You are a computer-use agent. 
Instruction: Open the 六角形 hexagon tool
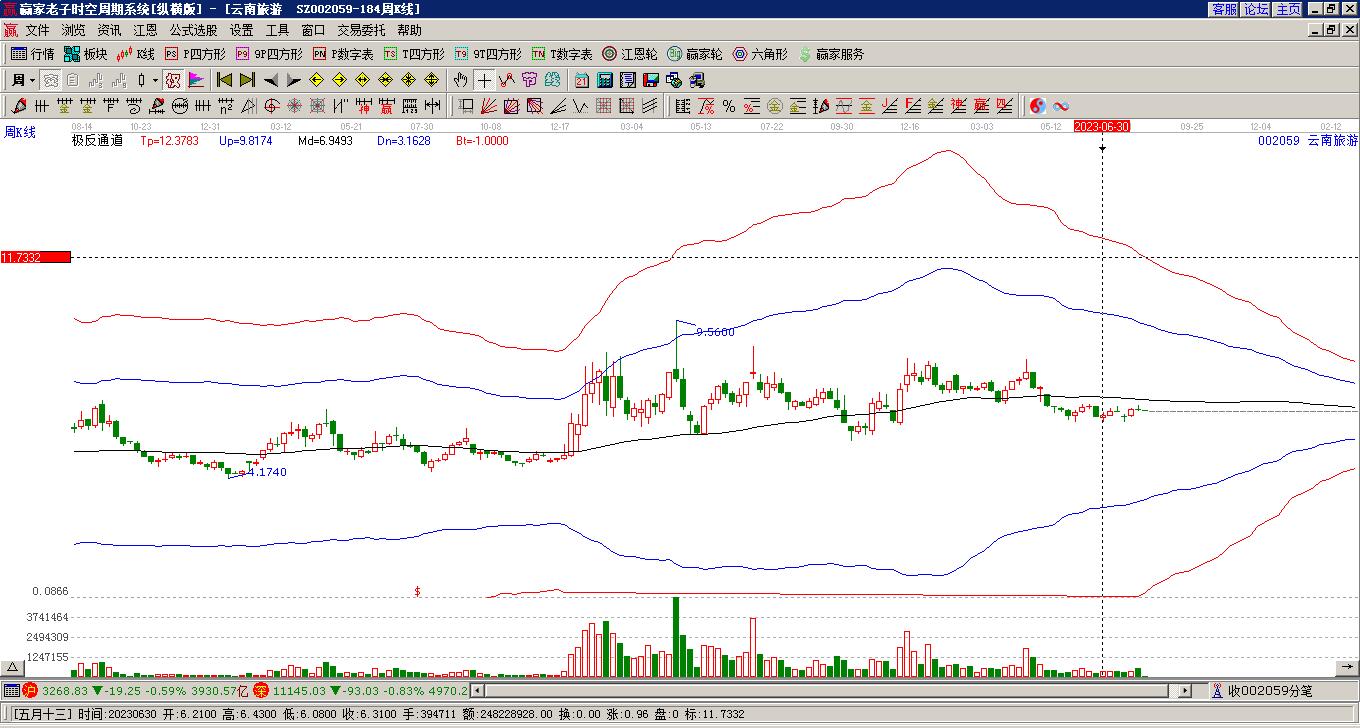click(x=760, y=54)
